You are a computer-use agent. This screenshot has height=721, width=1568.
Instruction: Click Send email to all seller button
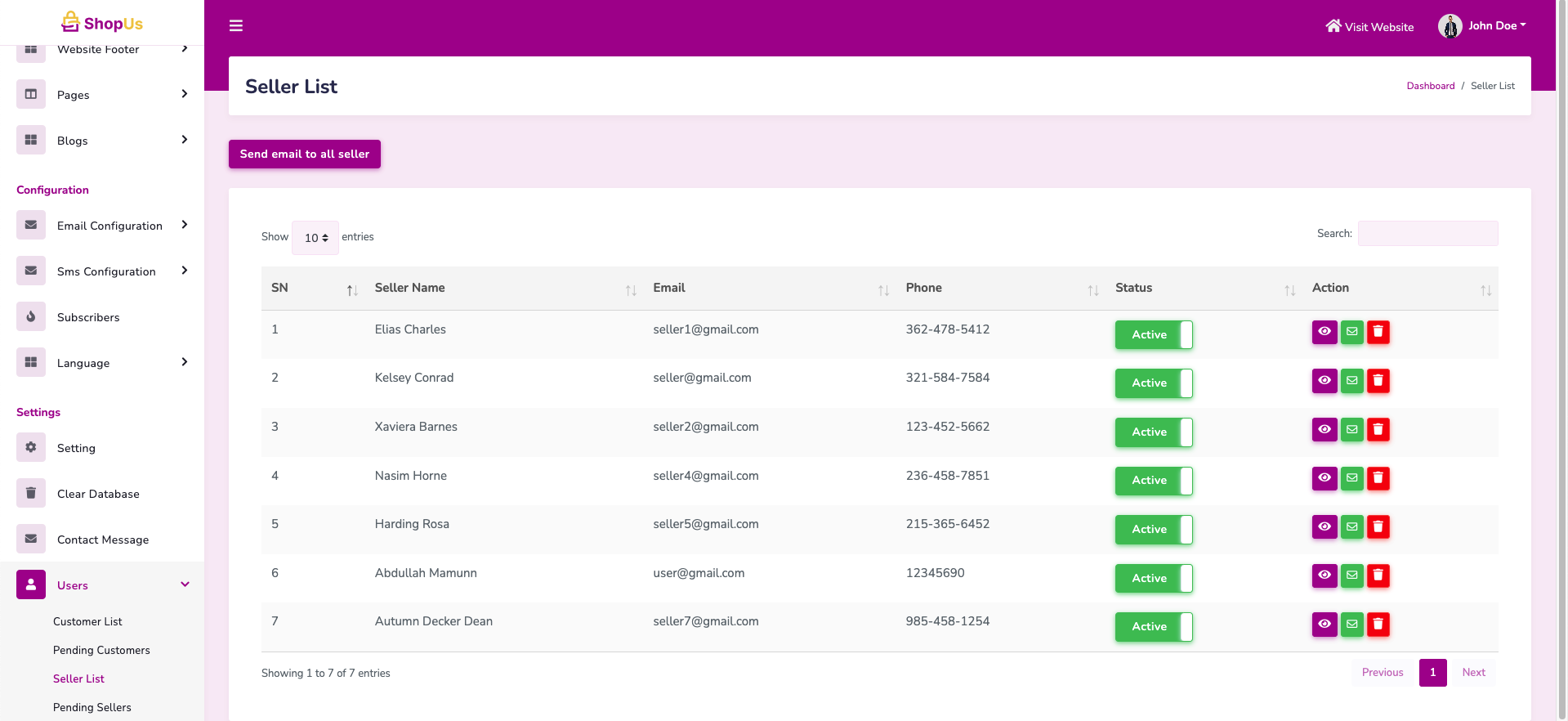click(x=304, y=154)
